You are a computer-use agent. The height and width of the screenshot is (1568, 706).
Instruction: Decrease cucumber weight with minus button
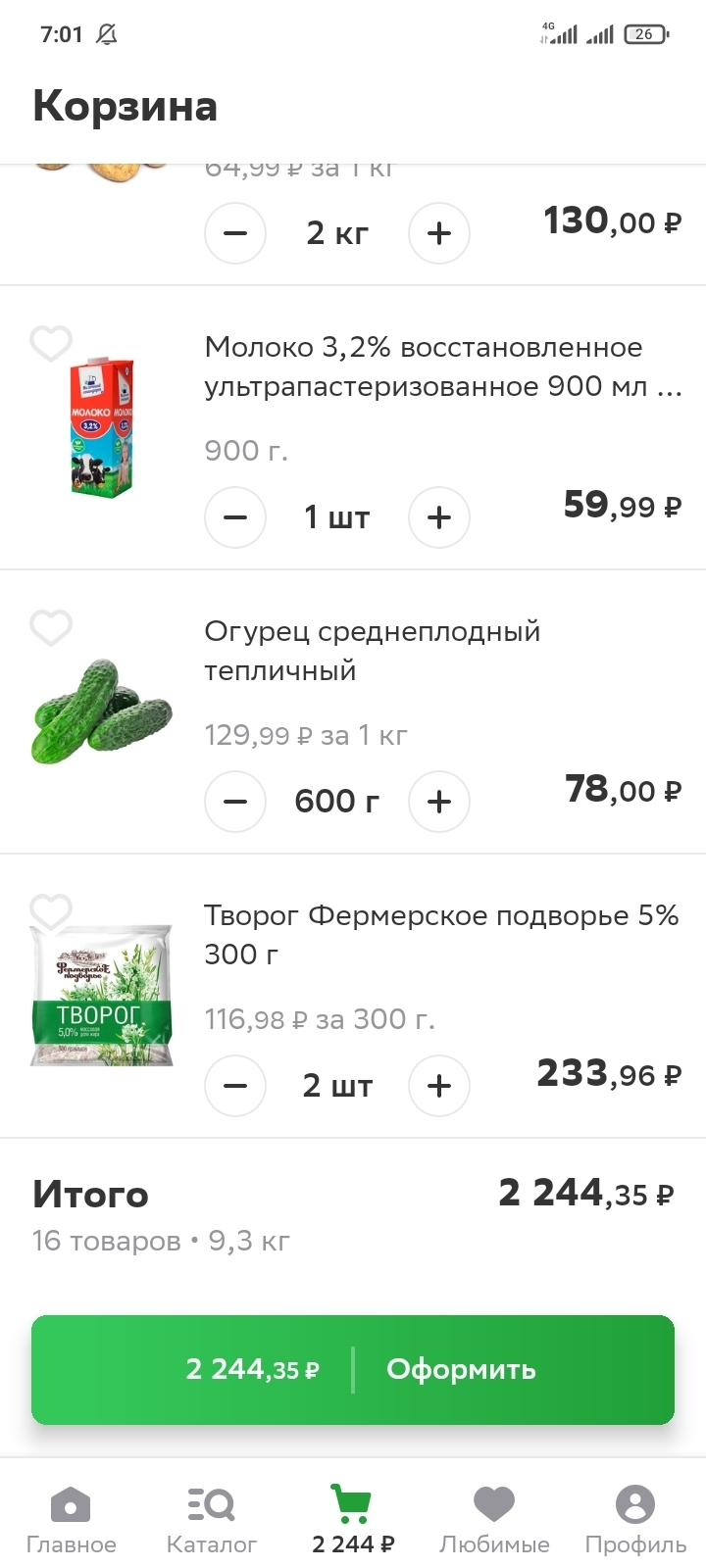(235, 802)
